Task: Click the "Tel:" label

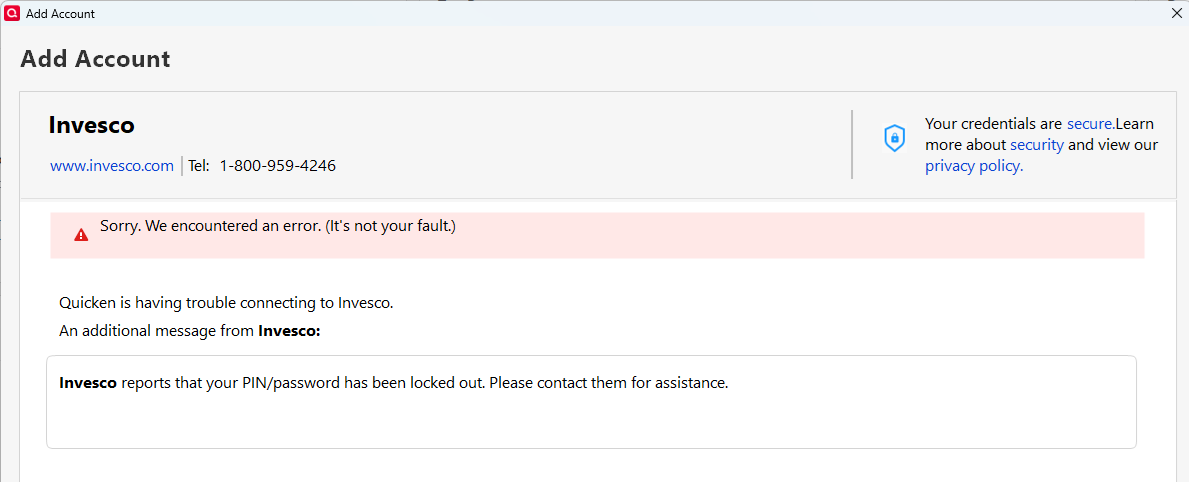Action: pos(199,166)
